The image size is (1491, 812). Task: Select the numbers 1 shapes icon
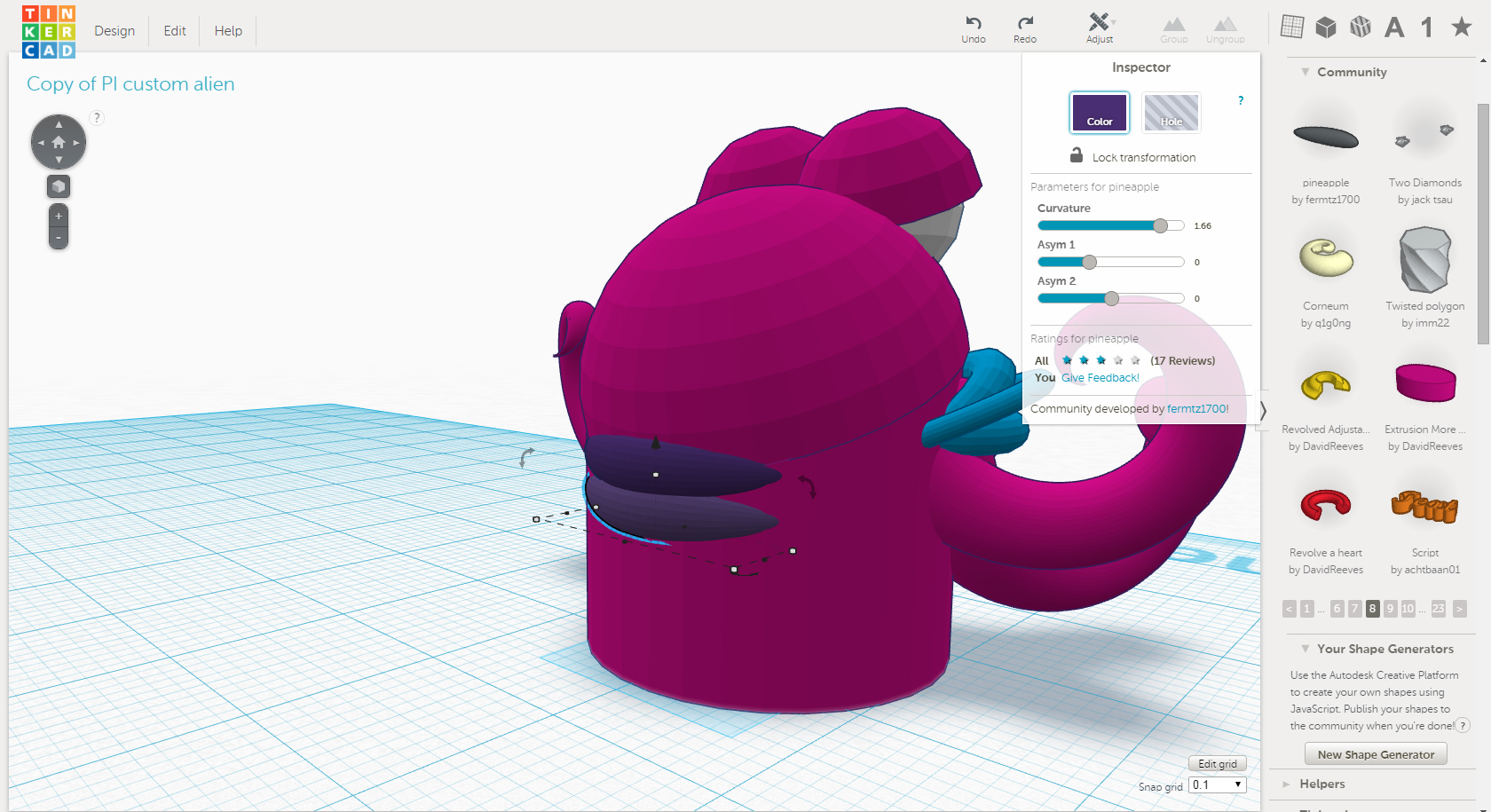tap(1427, 28)
